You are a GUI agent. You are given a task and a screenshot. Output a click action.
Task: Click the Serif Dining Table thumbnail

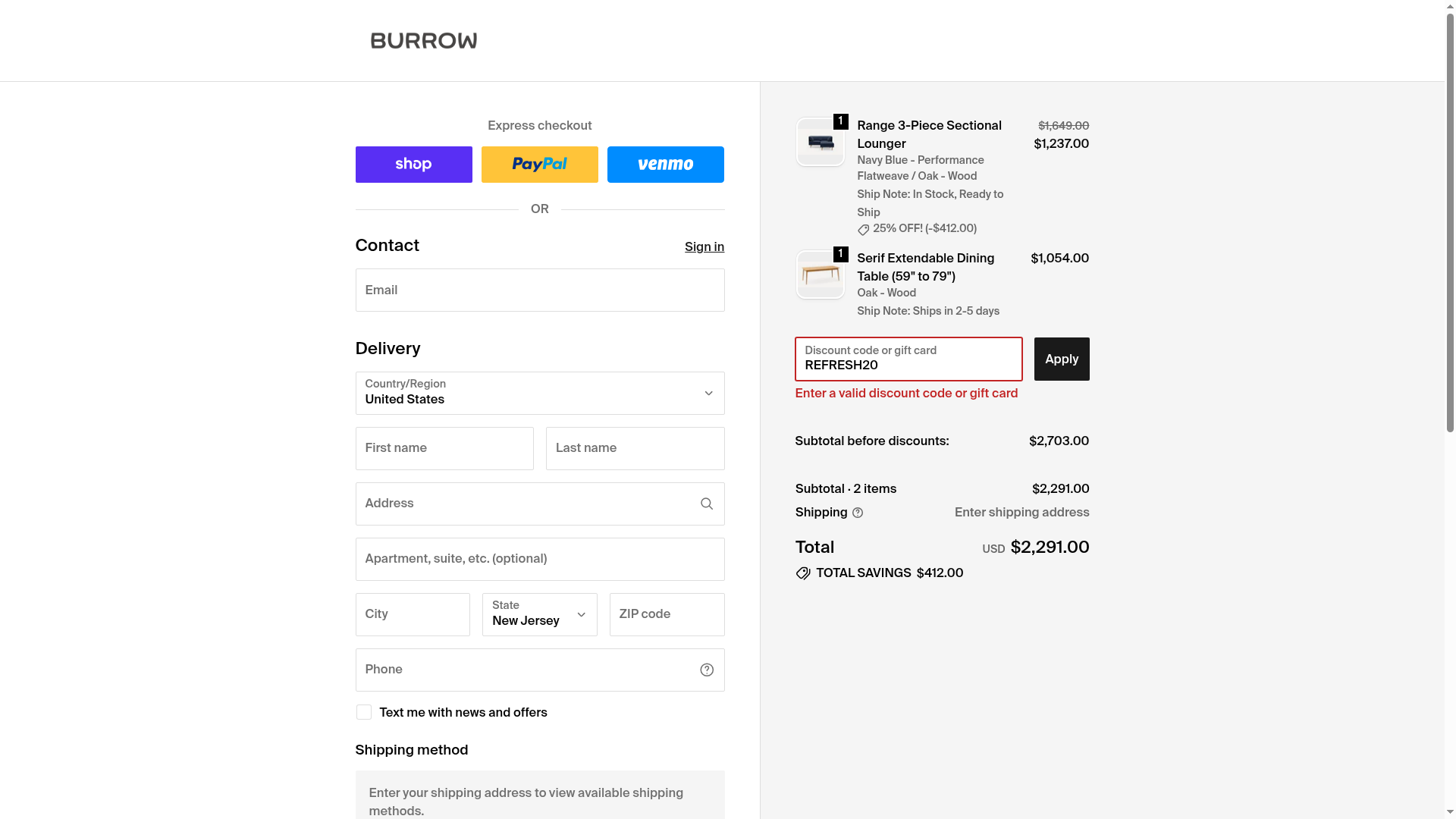click(821, 275)
